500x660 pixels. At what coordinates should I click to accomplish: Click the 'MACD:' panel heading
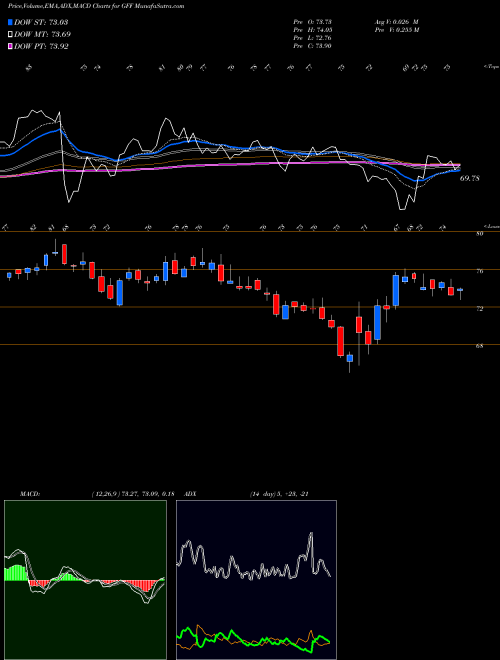30,494
